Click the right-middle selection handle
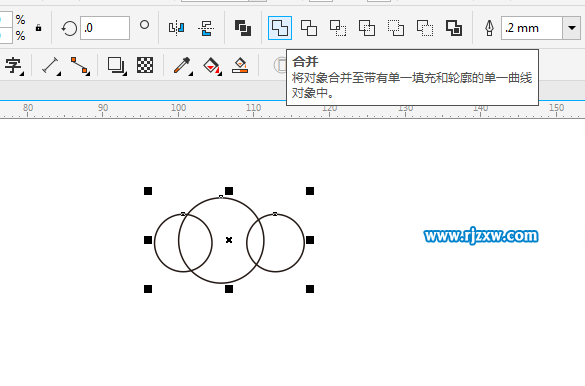585x386 pixels. (310, 240)
